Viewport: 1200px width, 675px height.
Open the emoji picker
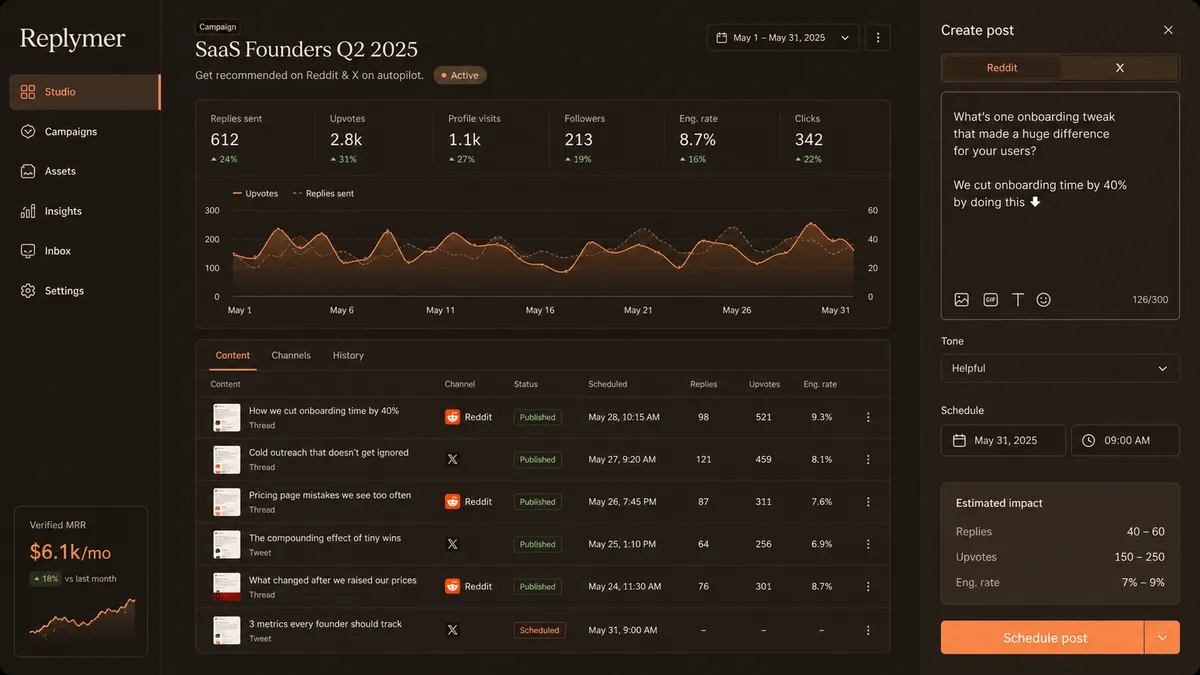click(1044, 300)
